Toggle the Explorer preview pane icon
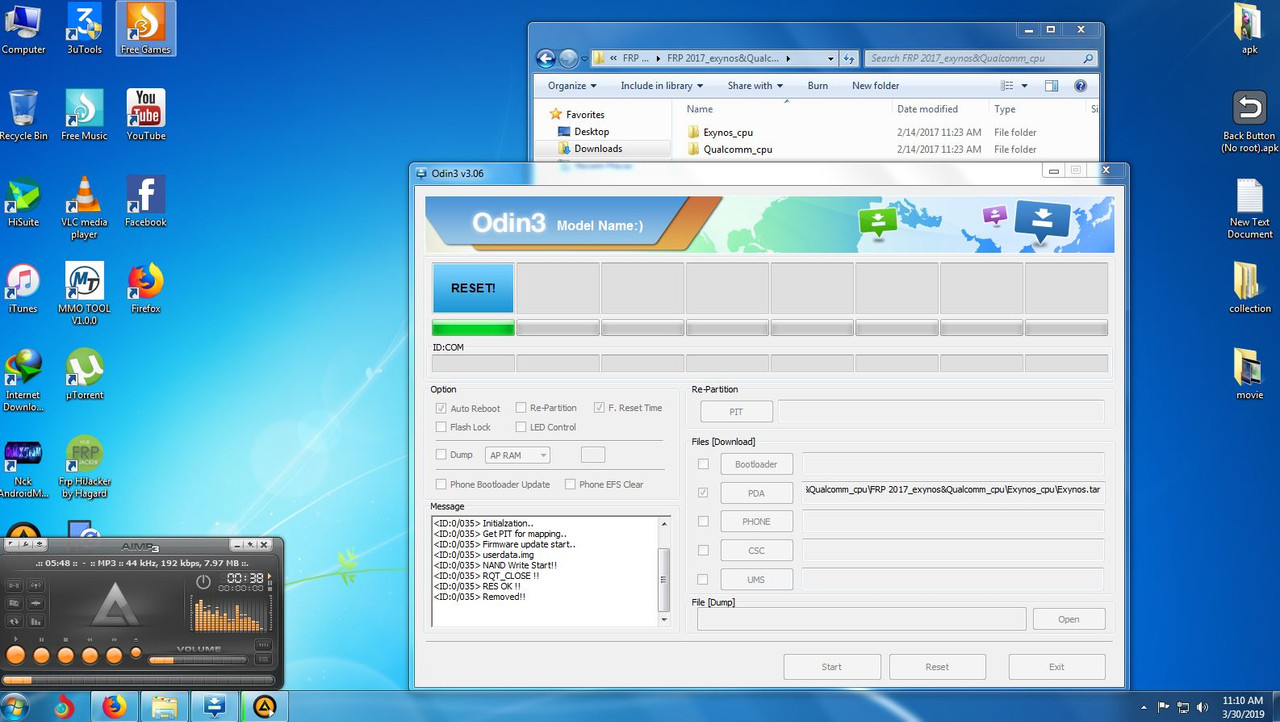 click(x=1051, y=86)
